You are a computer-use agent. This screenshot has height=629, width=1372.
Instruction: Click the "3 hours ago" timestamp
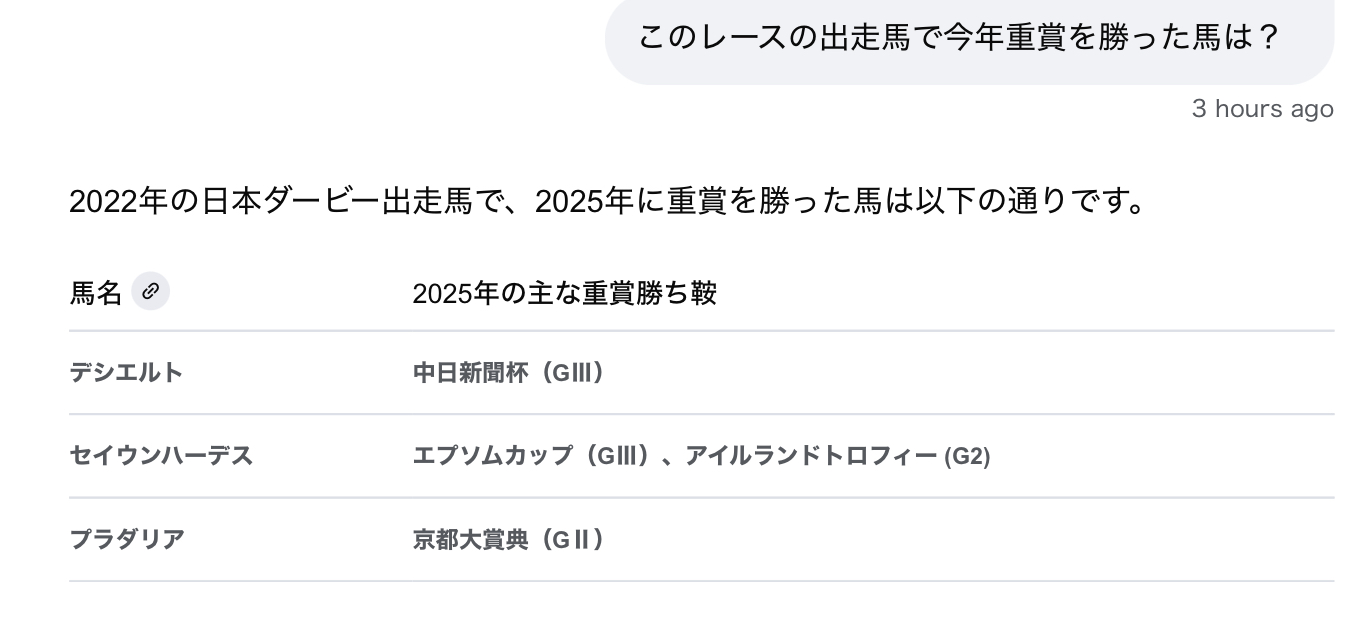[1262, 109]
